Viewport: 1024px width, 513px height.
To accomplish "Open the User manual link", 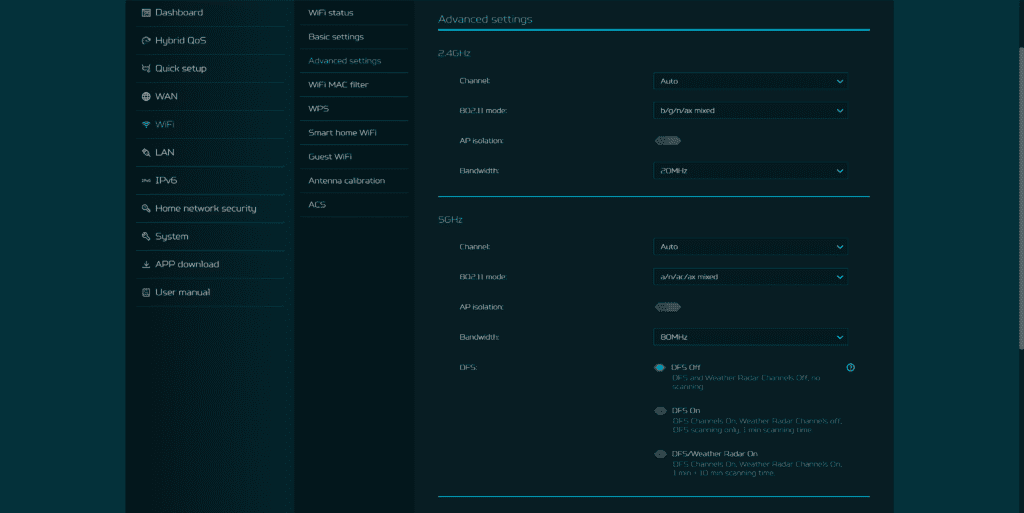I will tap(182, 293).
